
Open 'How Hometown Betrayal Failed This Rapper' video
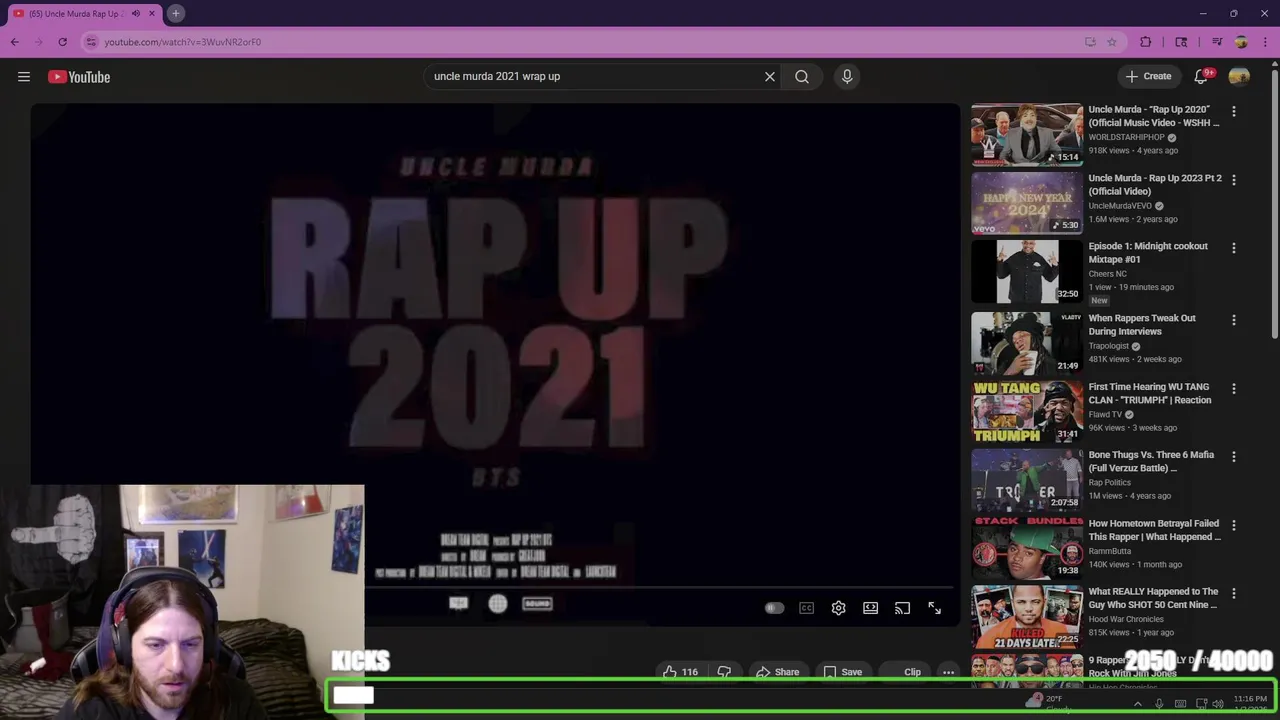pos(1154,530)
